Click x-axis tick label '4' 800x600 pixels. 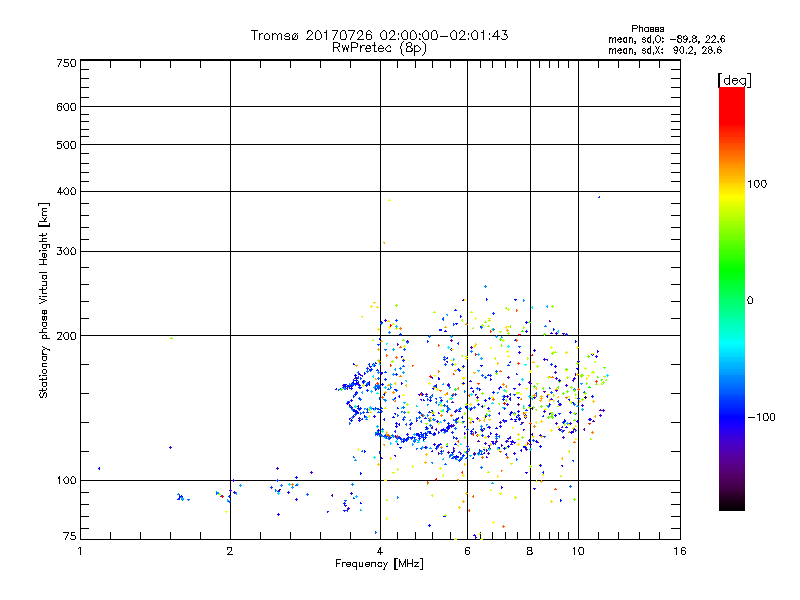click(380, 551)
